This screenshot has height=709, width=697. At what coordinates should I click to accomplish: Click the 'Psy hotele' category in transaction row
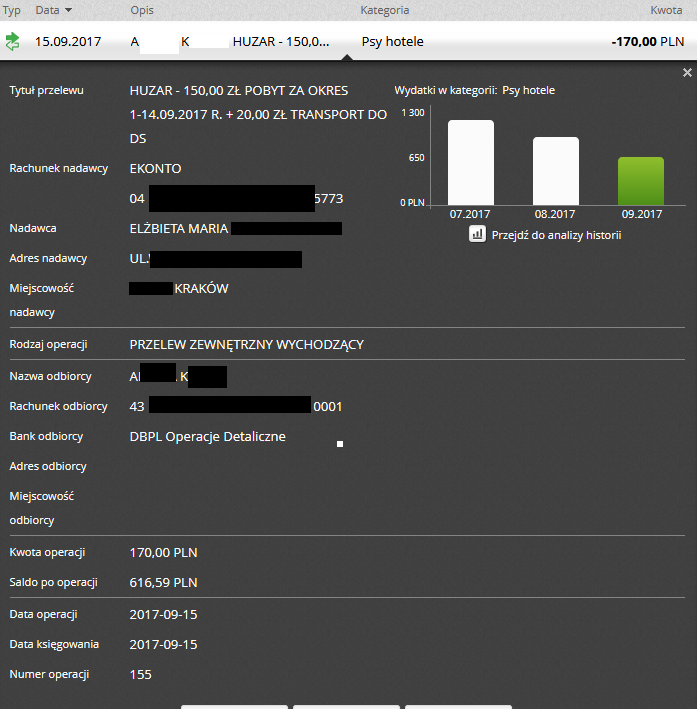[392, 42]
